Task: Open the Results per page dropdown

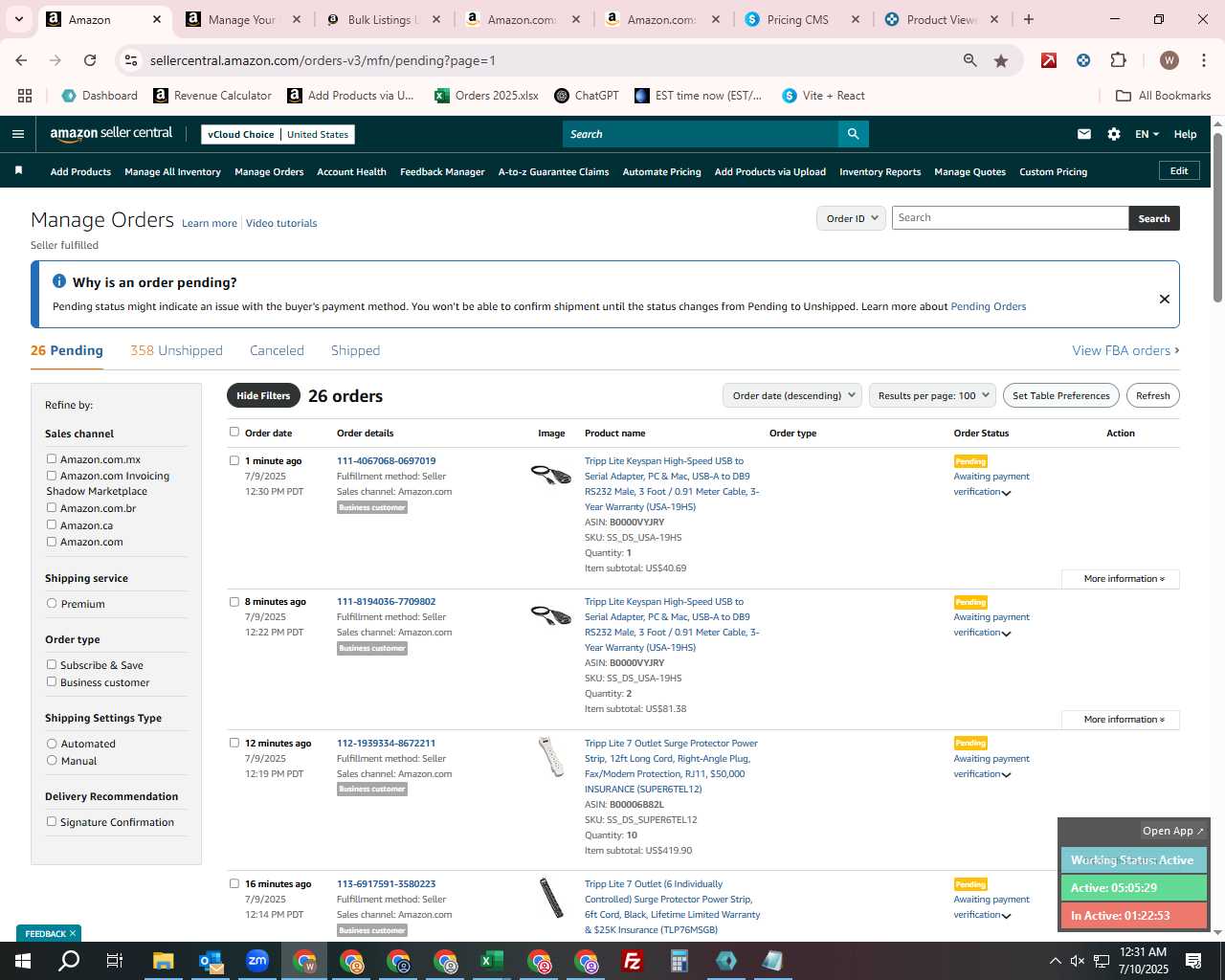Action: pos(933,395)
